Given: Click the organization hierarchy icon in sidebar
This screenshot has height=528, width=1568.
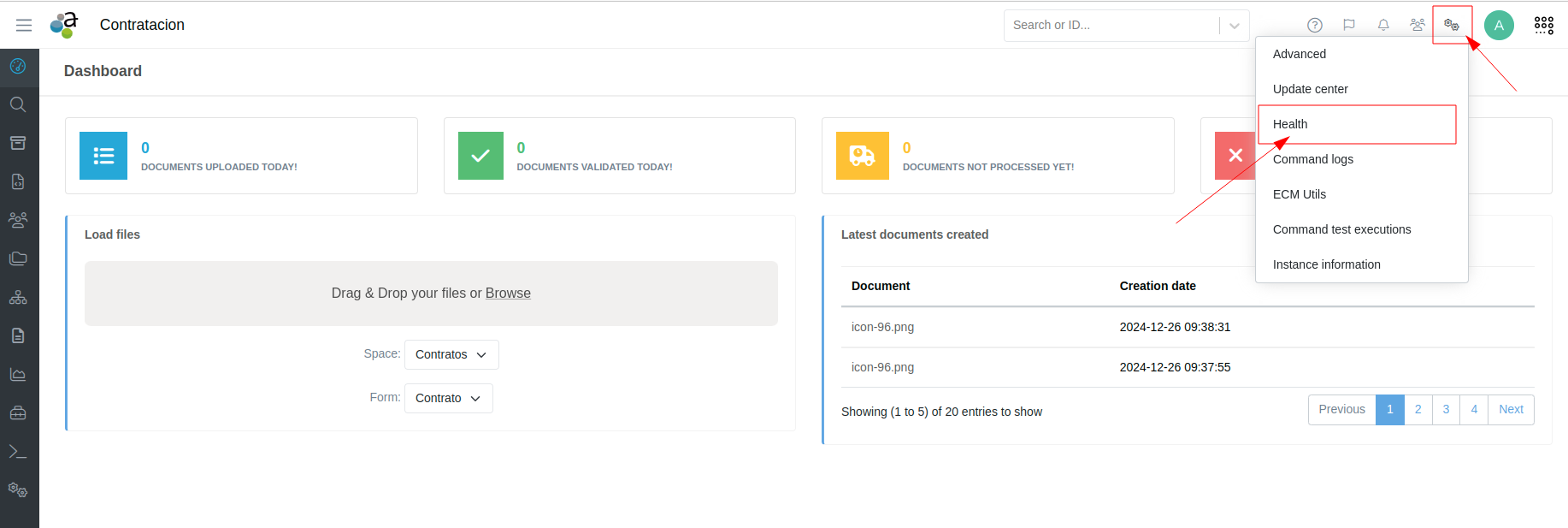Looking at the screenshot, I should click(x=18, y=298).
